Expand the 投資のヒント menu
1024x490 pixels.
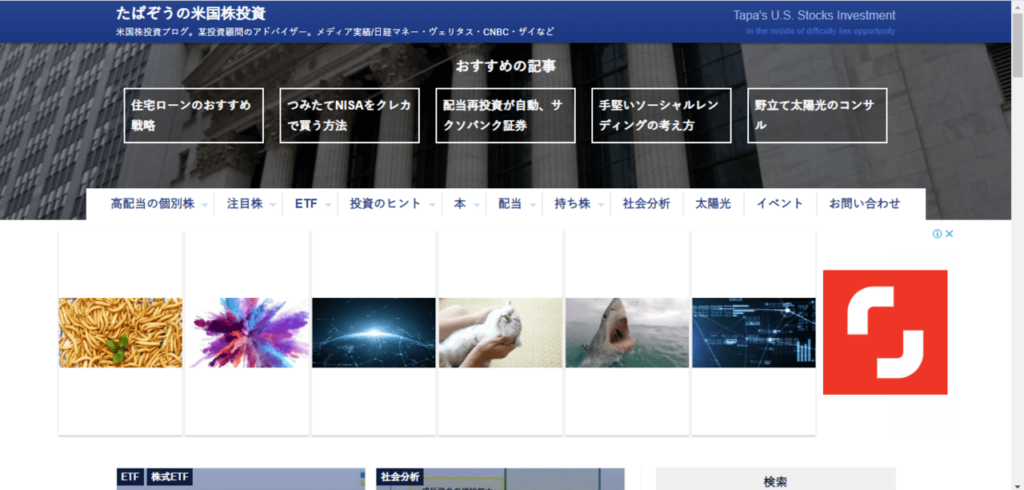[391, 204]
